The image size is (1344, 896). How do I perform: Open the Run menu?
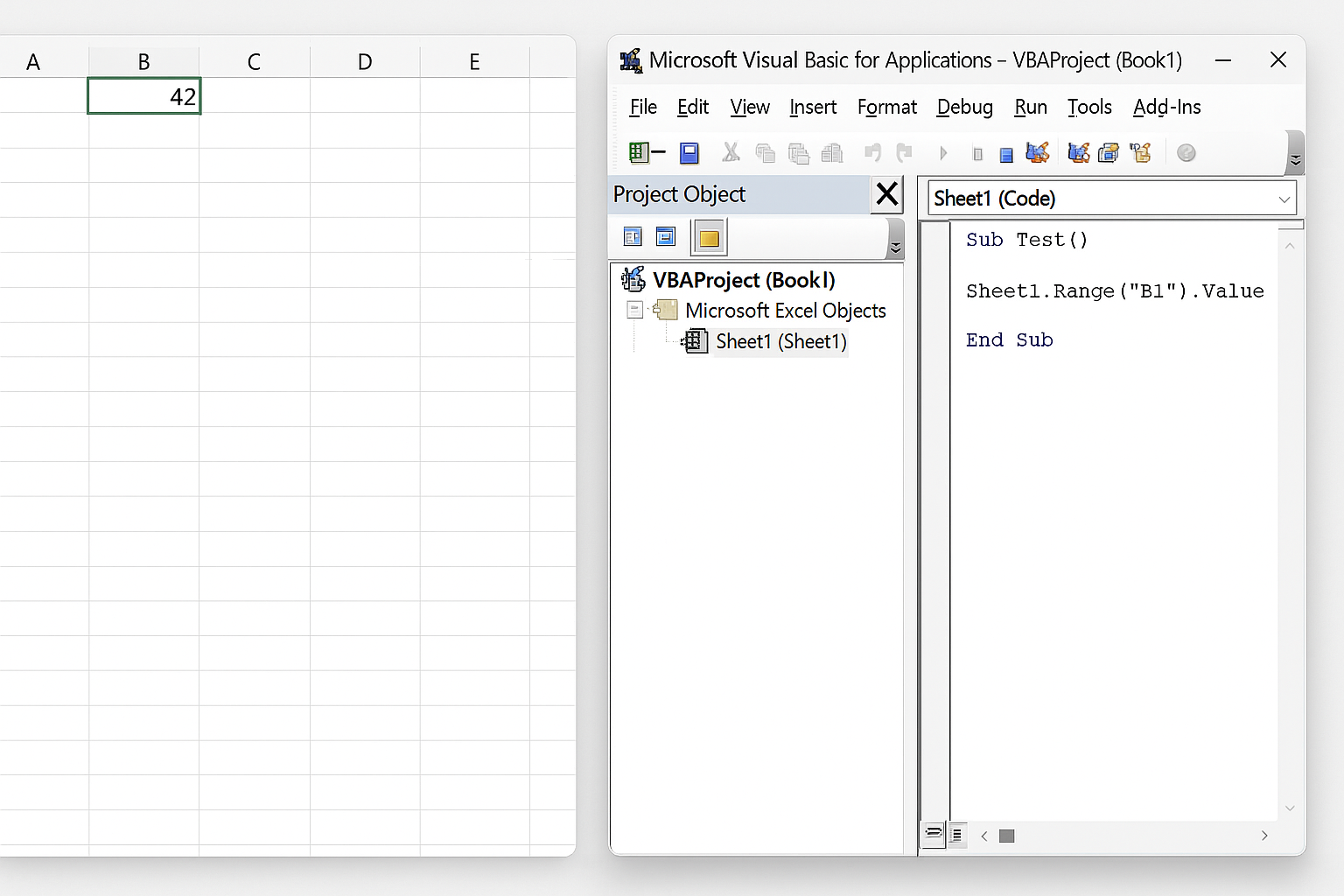pos(1031,107)
